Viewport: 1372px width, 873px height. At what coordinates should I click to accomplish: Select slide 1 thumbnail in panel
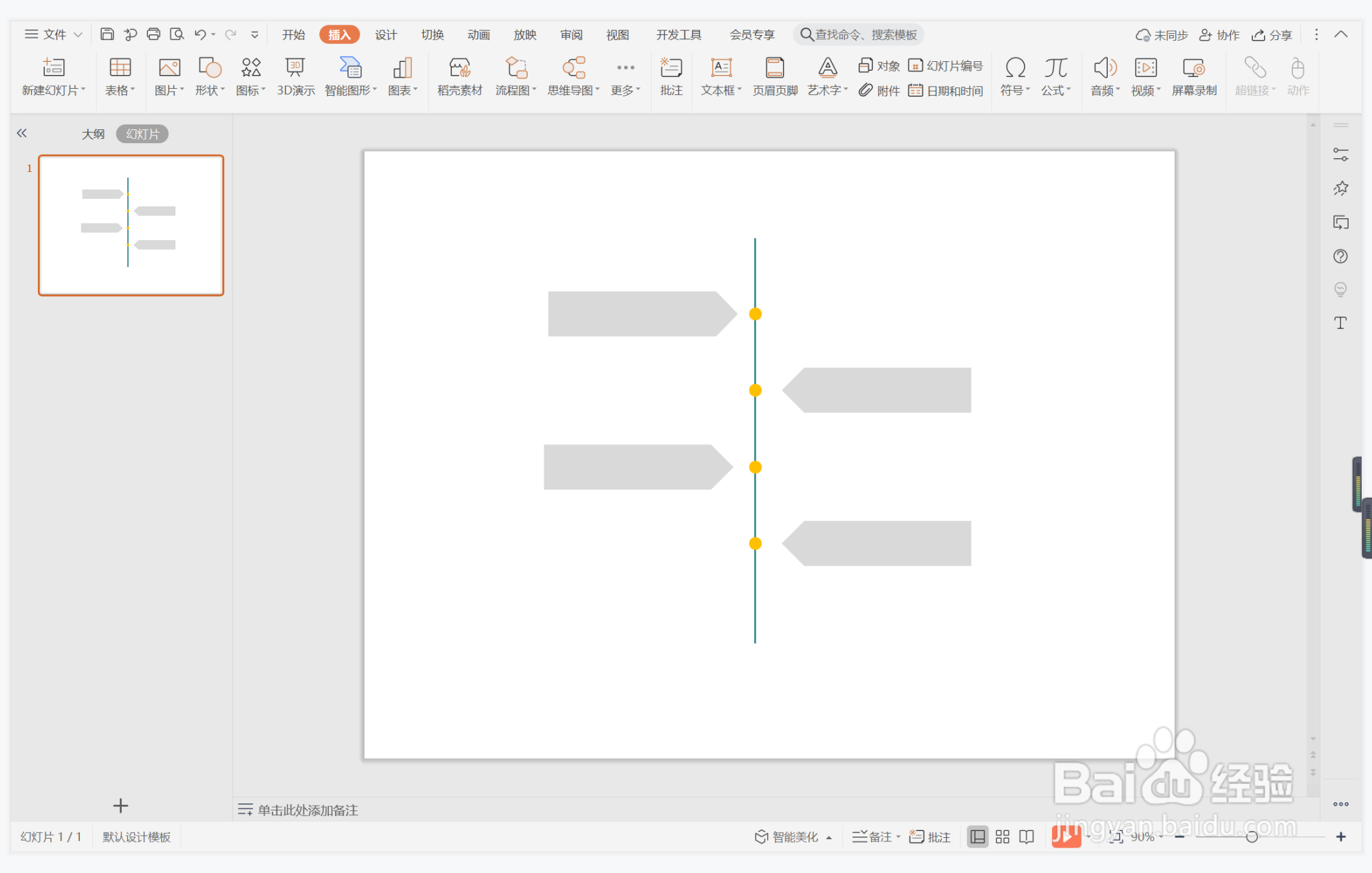coord(131,226)
